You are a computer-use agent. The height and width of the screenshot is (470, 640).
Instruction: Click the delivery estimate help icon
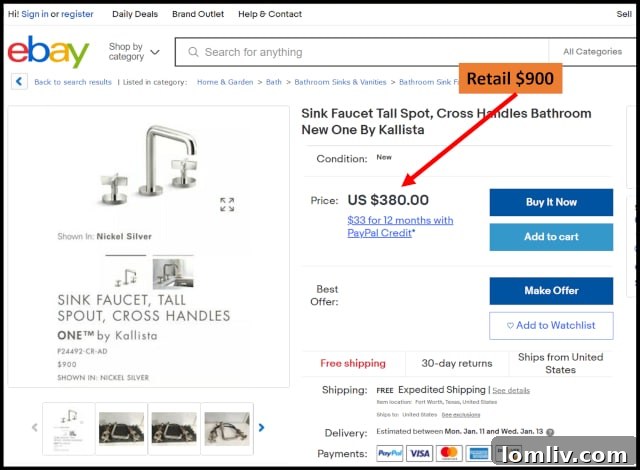pos(550,433)
